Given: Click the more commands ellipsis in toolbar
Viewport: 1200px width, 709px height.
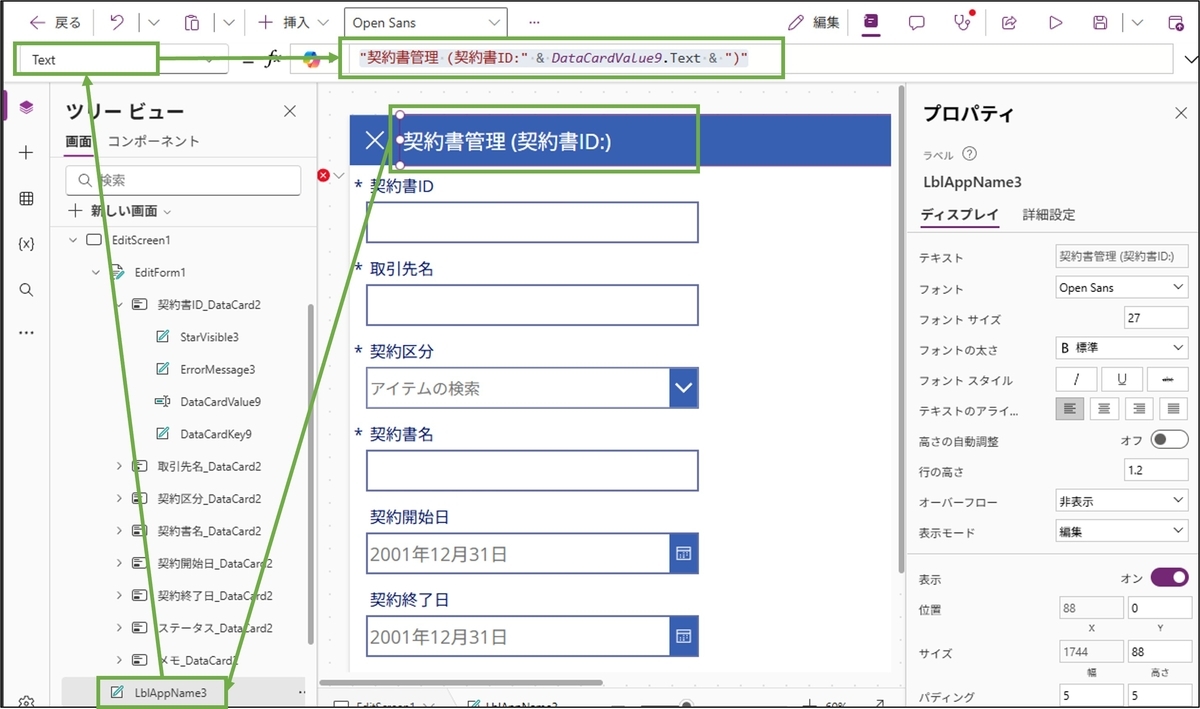Looking at the screenshot, I should [x=534, y=22].
